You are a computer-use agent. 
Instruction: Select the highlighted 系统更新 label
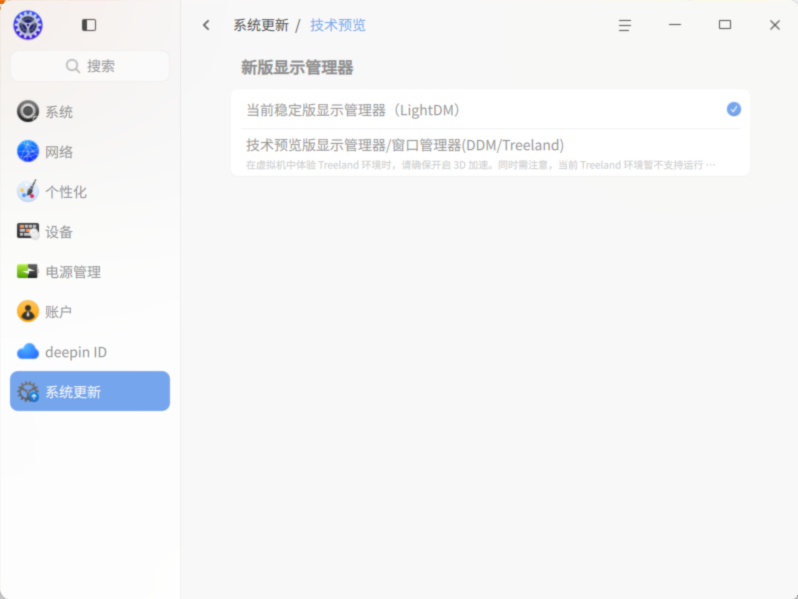click(73, 392)
